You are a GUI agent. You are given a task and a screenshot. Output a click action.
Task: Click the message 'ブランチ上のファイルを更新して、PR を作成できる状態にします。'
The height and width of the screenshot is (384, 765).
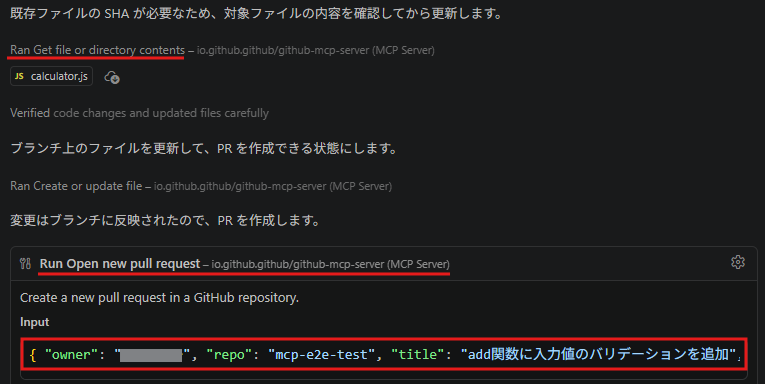204,148
